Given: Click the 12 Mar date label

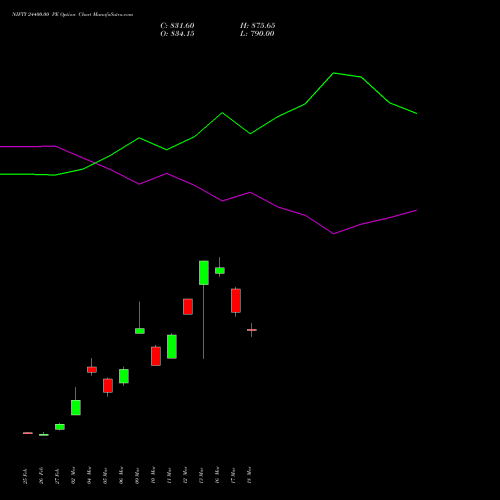Looking at the screenshot, I should click(186, 475).
